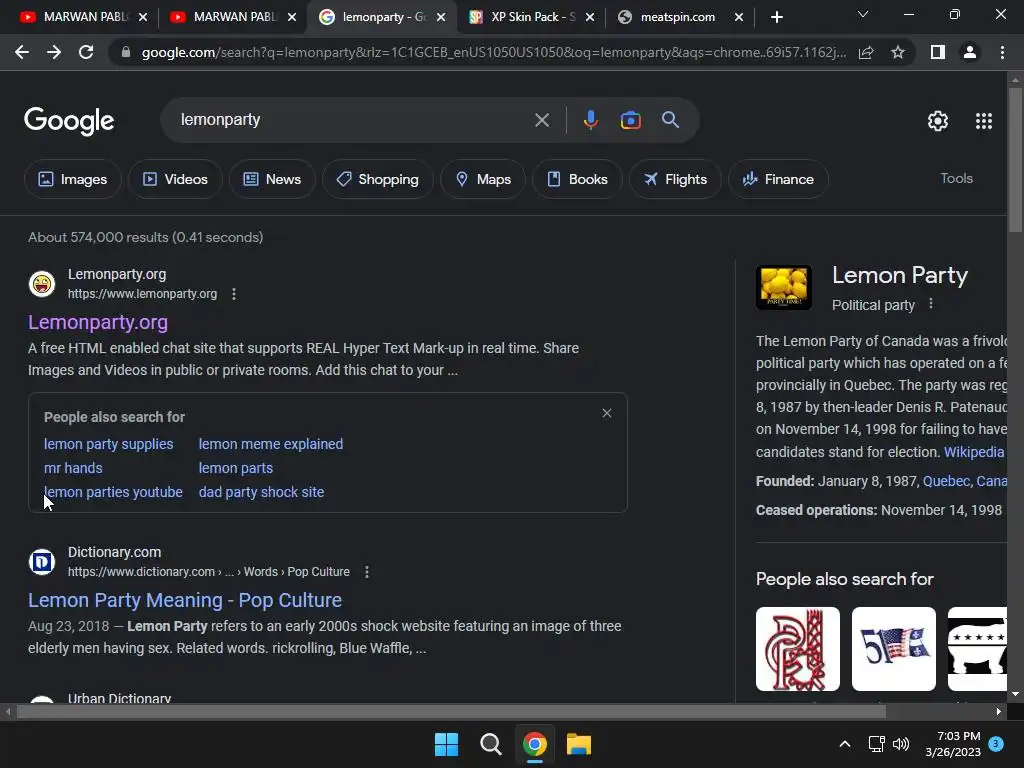The image size is (1024, 768).
Task: Open Chrome from the taskbar
Action: pyautogui.click(x=535, y=744)
